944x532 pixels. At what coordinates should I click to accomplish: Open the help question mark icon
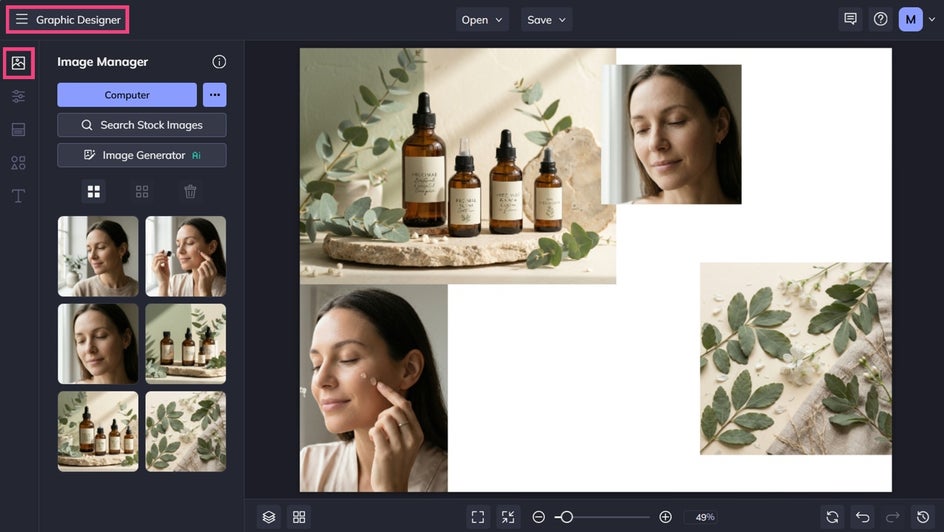[881, 19]
